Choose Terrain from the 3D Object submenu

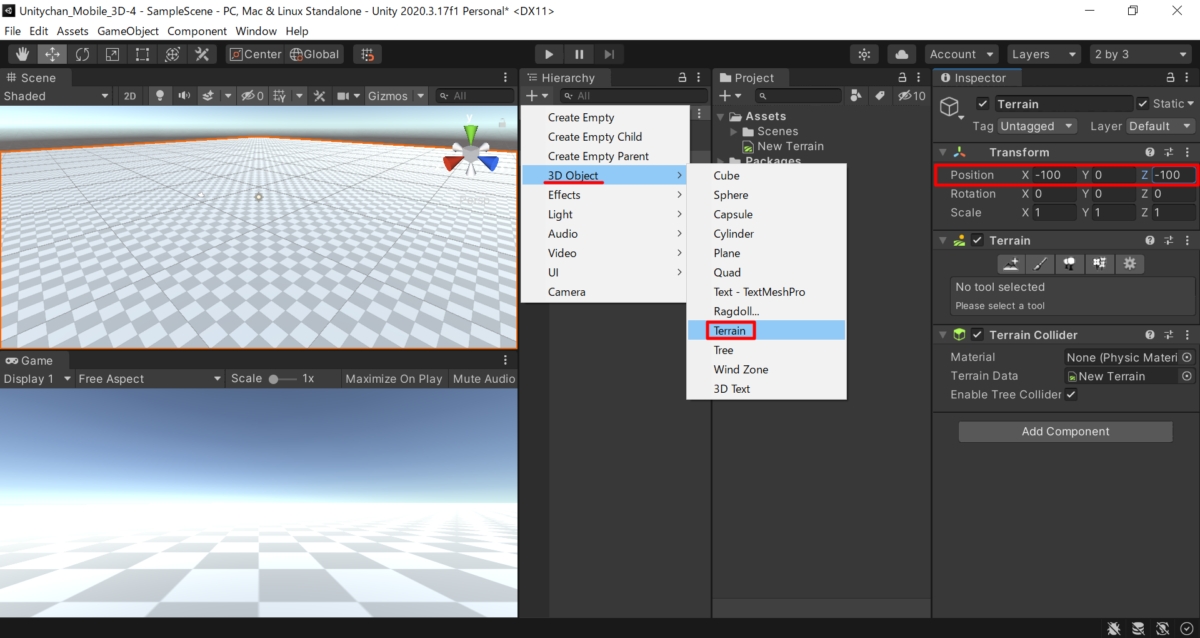click(766, 331)
